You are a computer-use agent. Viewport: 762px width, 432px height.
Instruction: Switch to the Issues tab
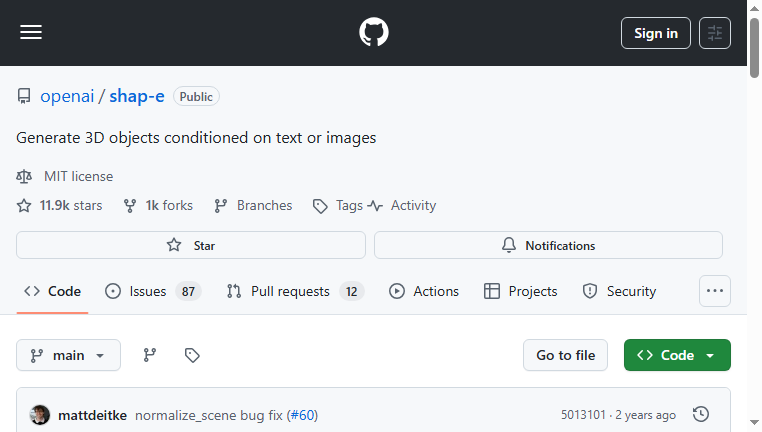(153, 291)
